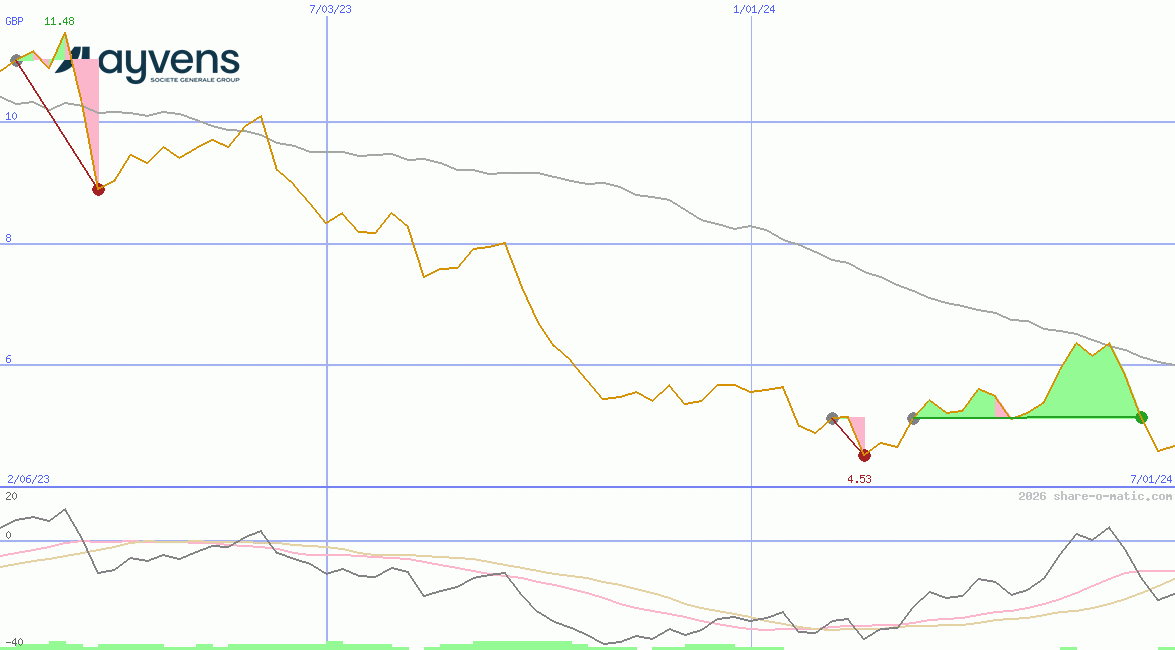
Task: Click the Ayvens company logo
Action: pyautogui.click(x=148, y=65)
